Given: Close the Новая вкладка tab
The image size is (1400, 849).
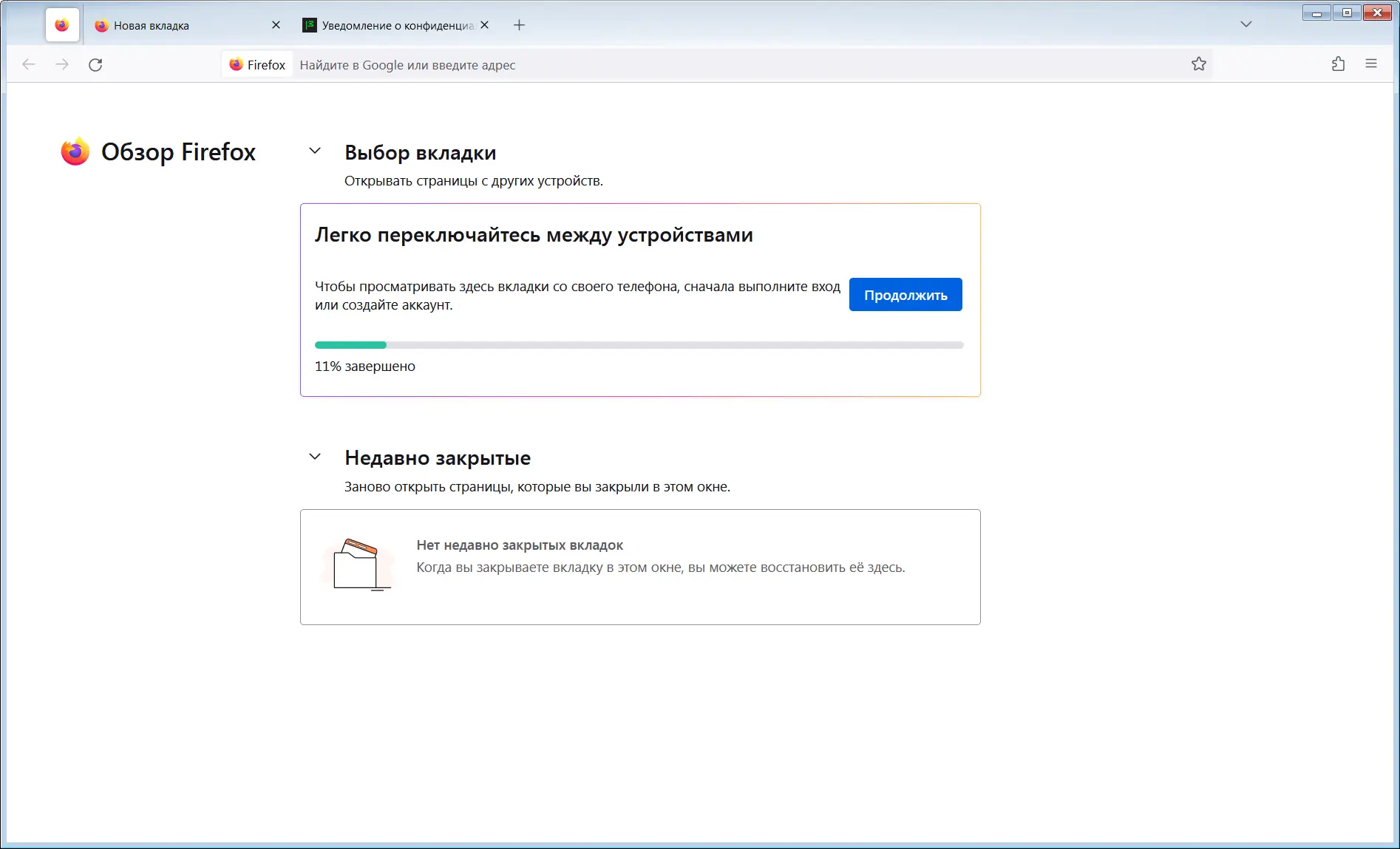Looking at the screenshot, I should click(276, 25).
